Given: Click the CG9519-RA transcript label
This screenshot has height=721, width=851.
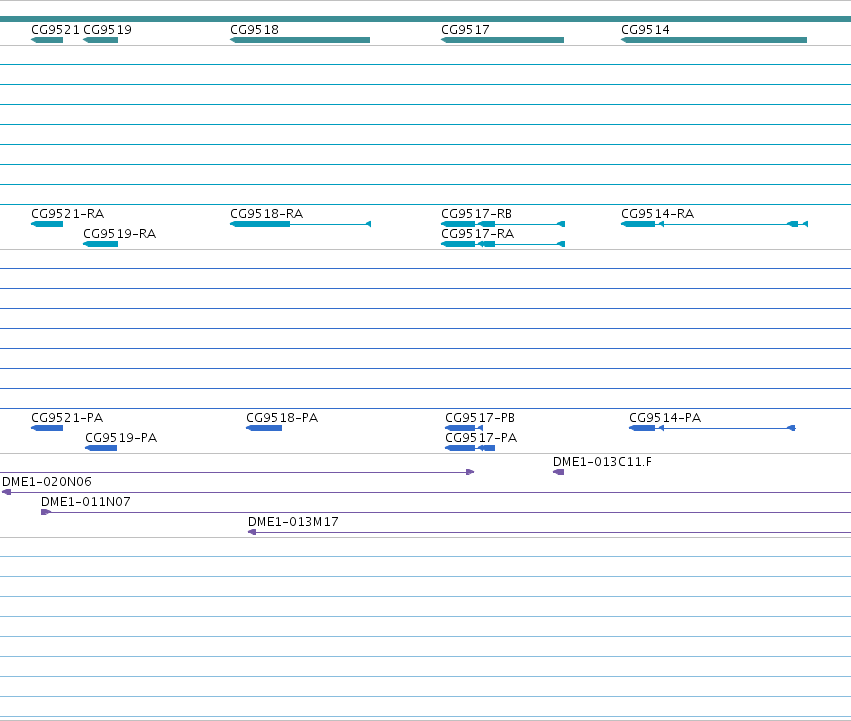Looking at the screenshot, I should [119, 234].
